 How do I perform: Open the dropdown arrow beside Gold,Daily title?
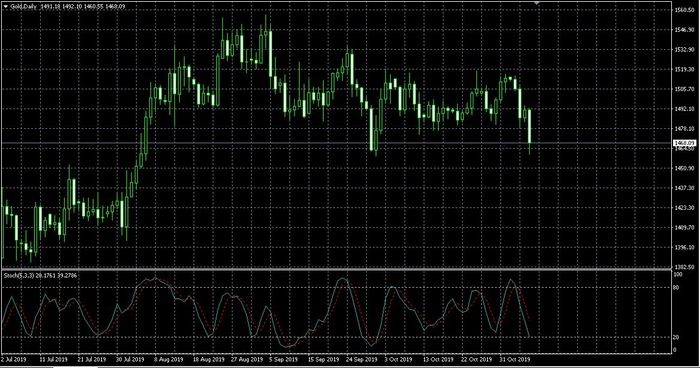(5, 7)
